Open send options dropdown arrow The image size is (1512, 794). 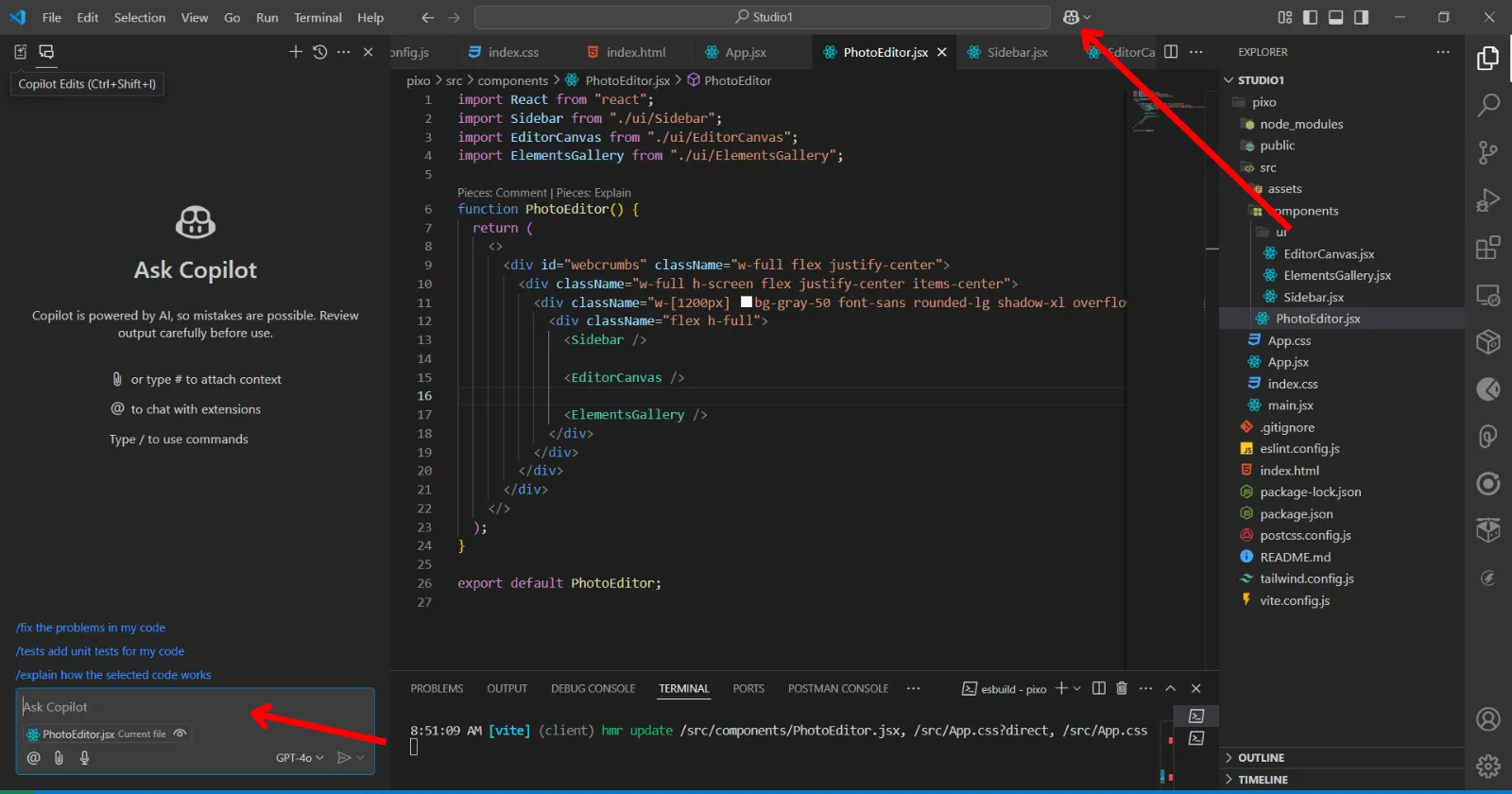click(360, 757)
